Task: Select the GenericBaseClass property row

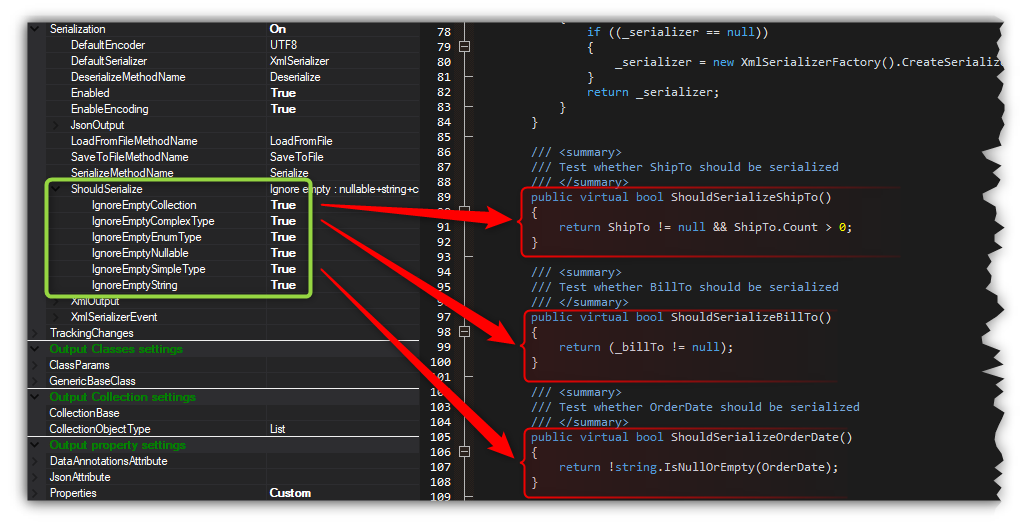Action: (92, 381)
